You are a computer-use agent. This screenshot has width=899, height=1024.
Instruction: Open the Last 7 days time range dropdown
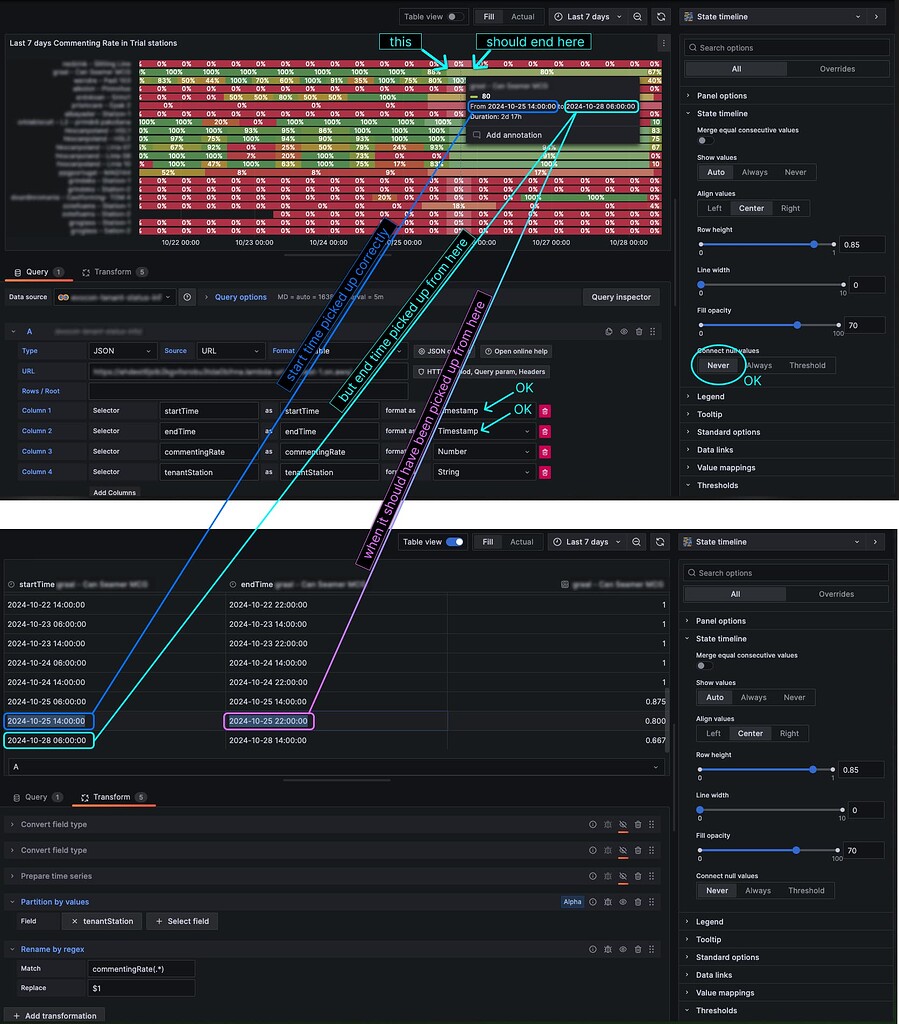point(590,16)
